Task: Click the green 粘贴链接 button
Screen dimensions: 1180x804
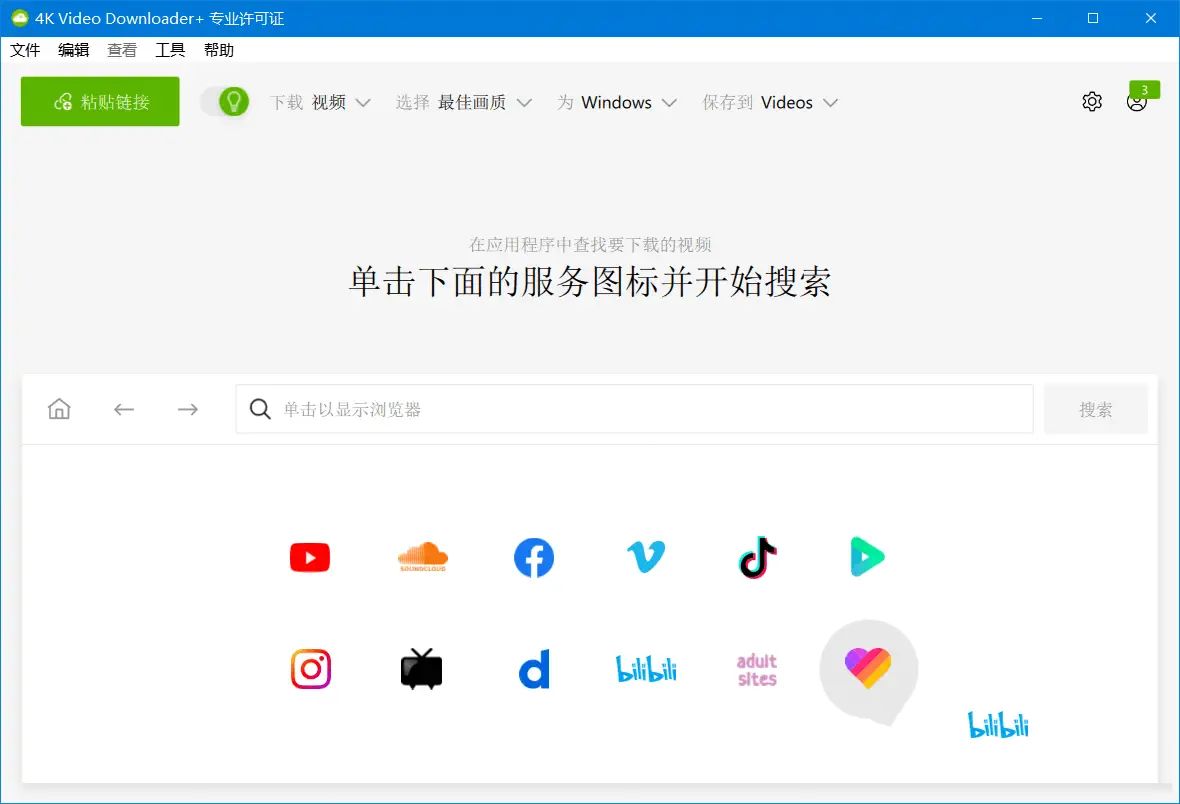Action: pos(99,101)
